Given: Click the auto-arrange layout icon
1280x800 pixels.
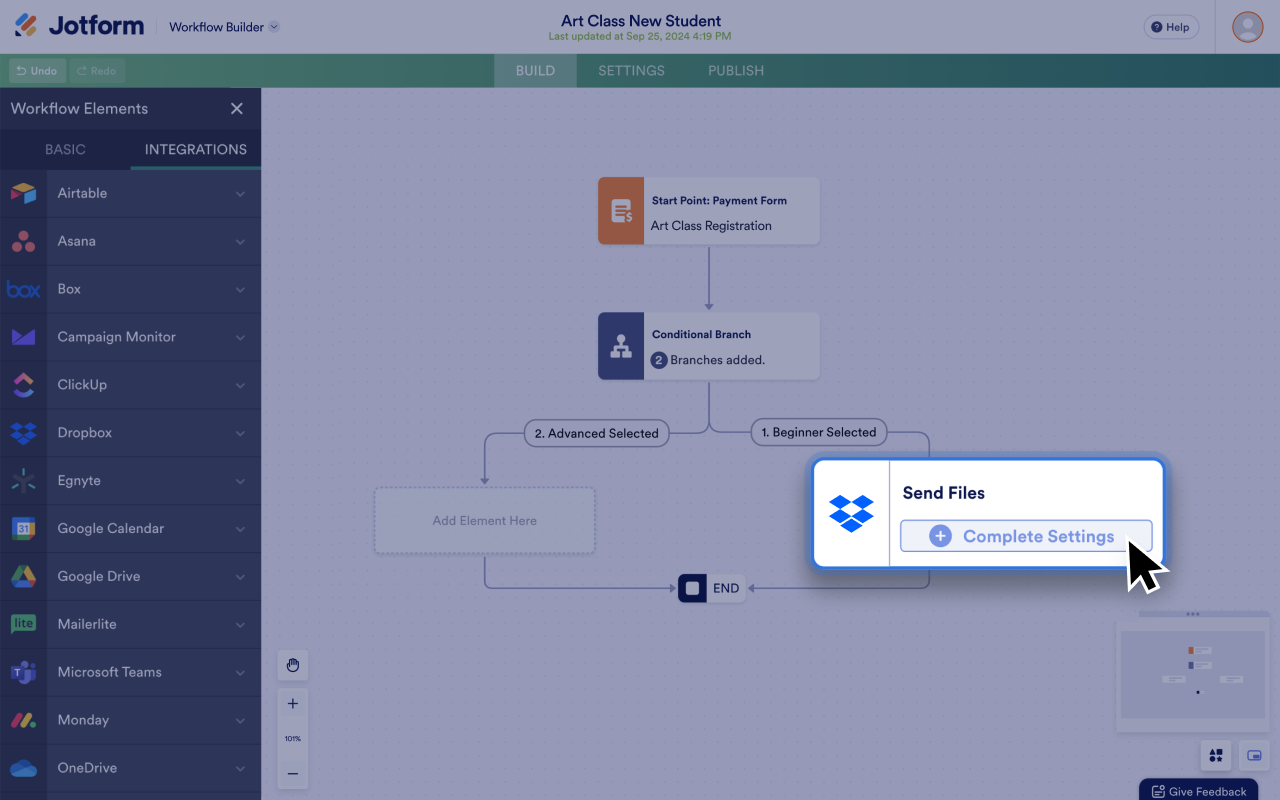Looking at the screenshot, I should point(1216,756).
